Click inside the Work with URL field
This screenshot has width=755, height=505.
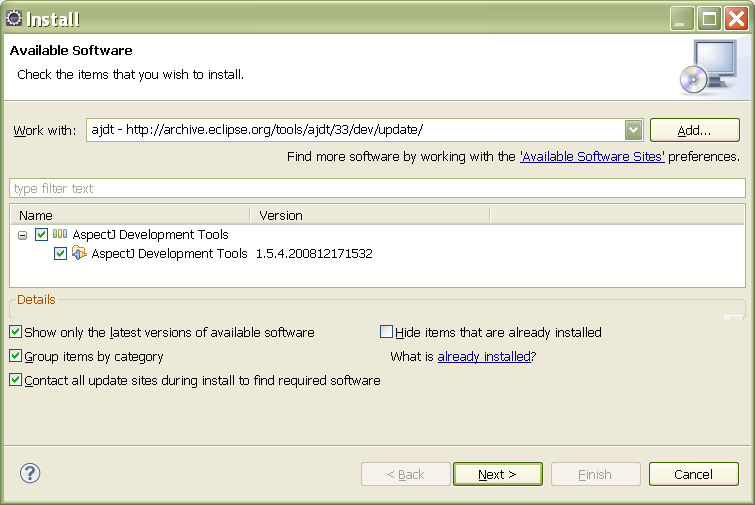tap(355, 130)
